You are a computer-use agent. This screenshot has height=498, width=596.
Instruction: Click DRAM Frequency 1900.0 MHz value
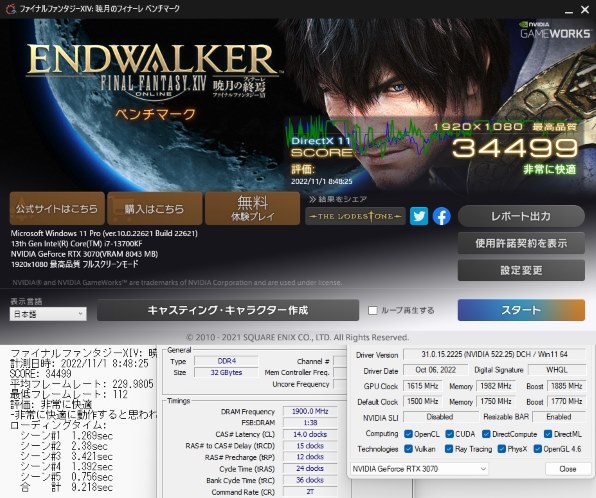(310, 411)
